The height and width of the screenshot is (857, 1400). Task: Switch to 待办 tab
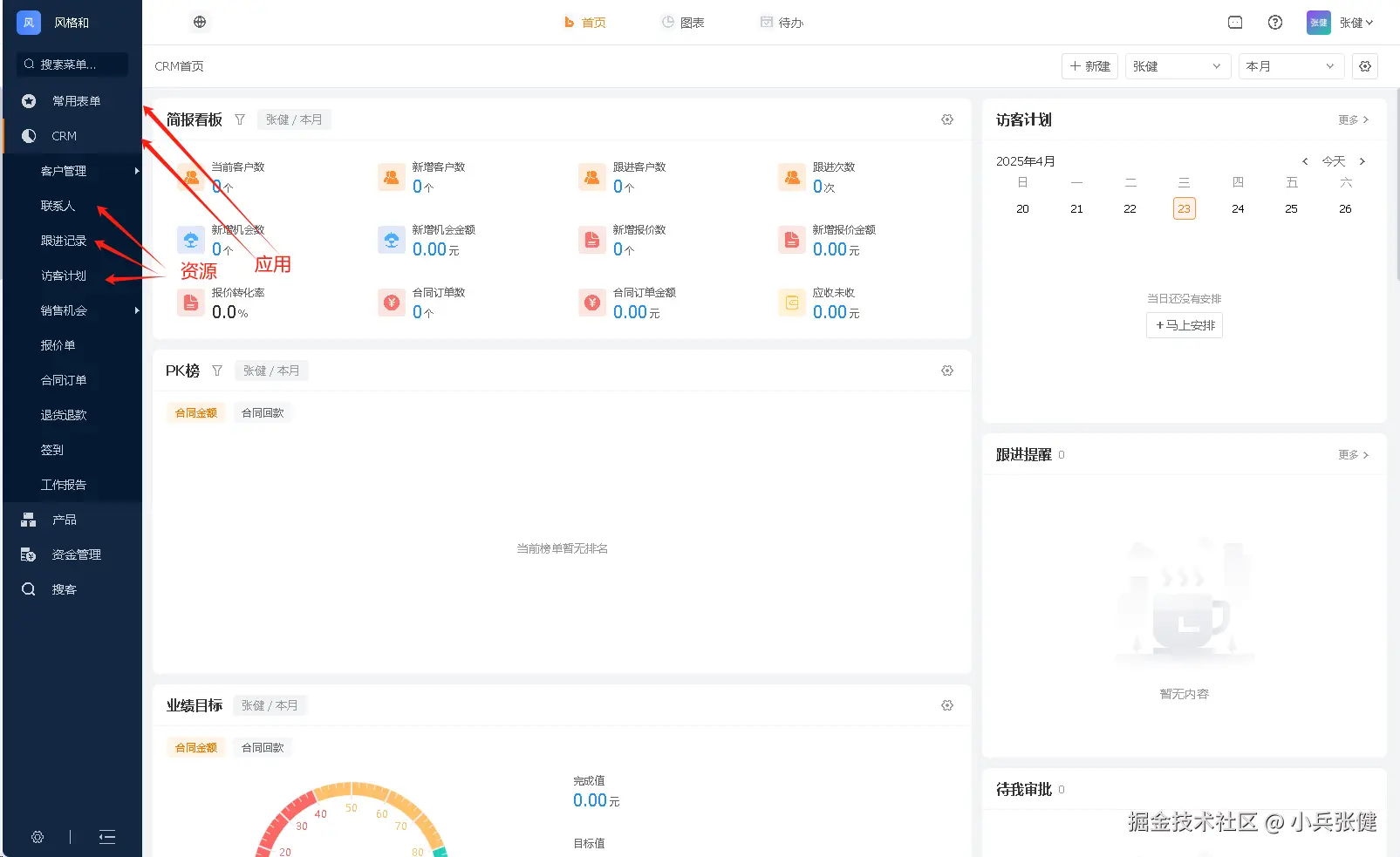[x=782, y=23]
